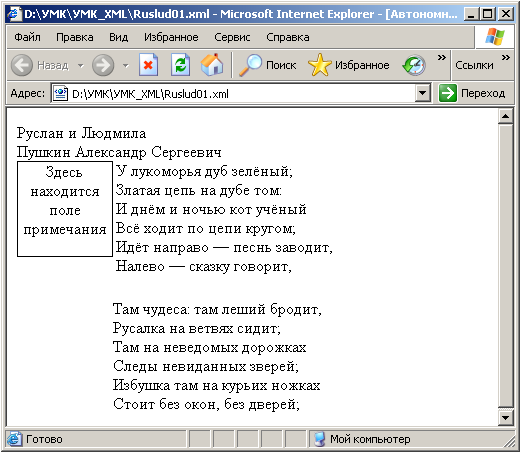The height and width of the screenshot is (453, 521).
Task: Click the Back (Назад) arrow button
Action: pyautogui.click(x=22, y=65)
